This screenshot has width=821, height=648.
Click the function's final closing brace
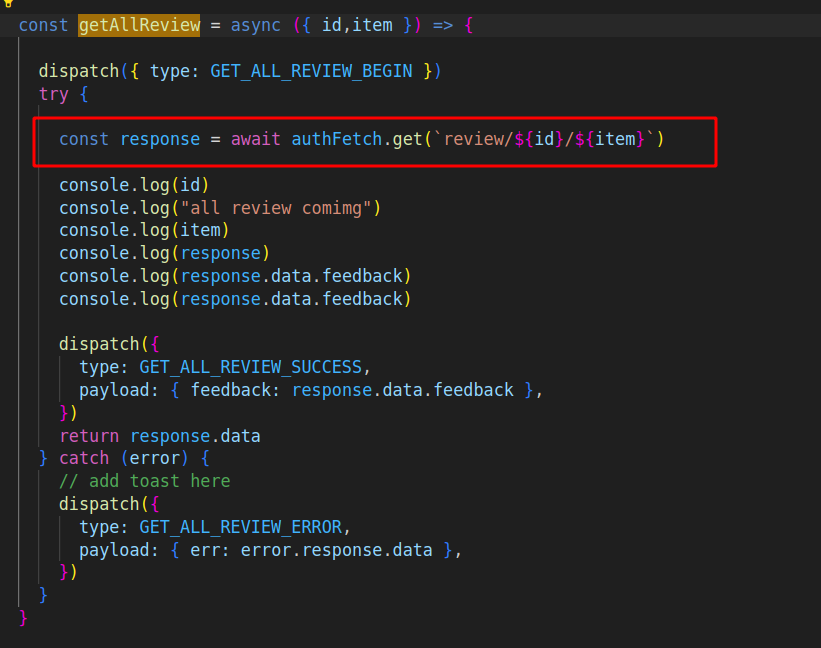[24, 617]
